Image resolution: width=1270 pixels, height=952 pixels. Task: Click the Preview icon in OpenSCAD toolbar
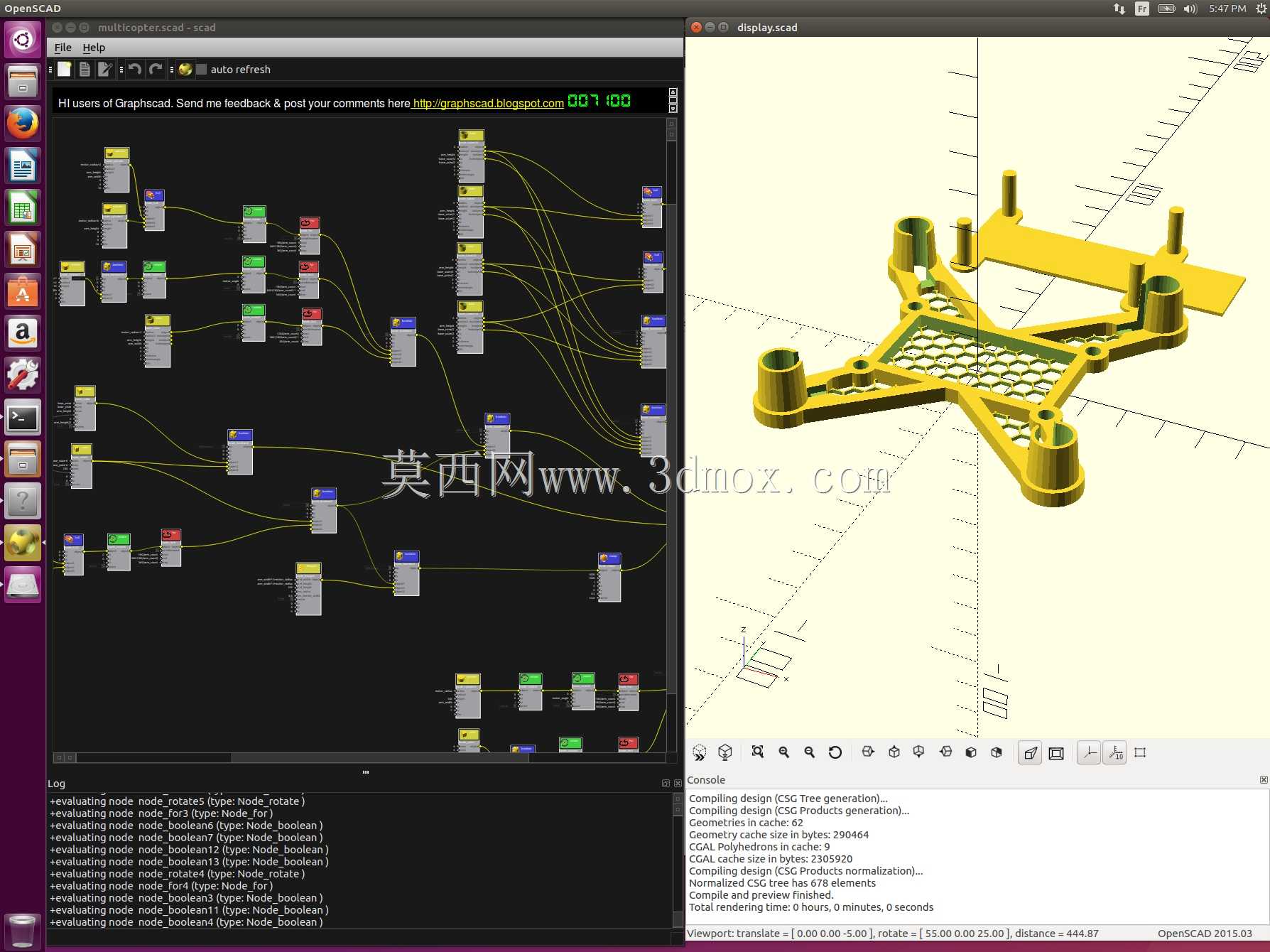(x=700, y=752)
